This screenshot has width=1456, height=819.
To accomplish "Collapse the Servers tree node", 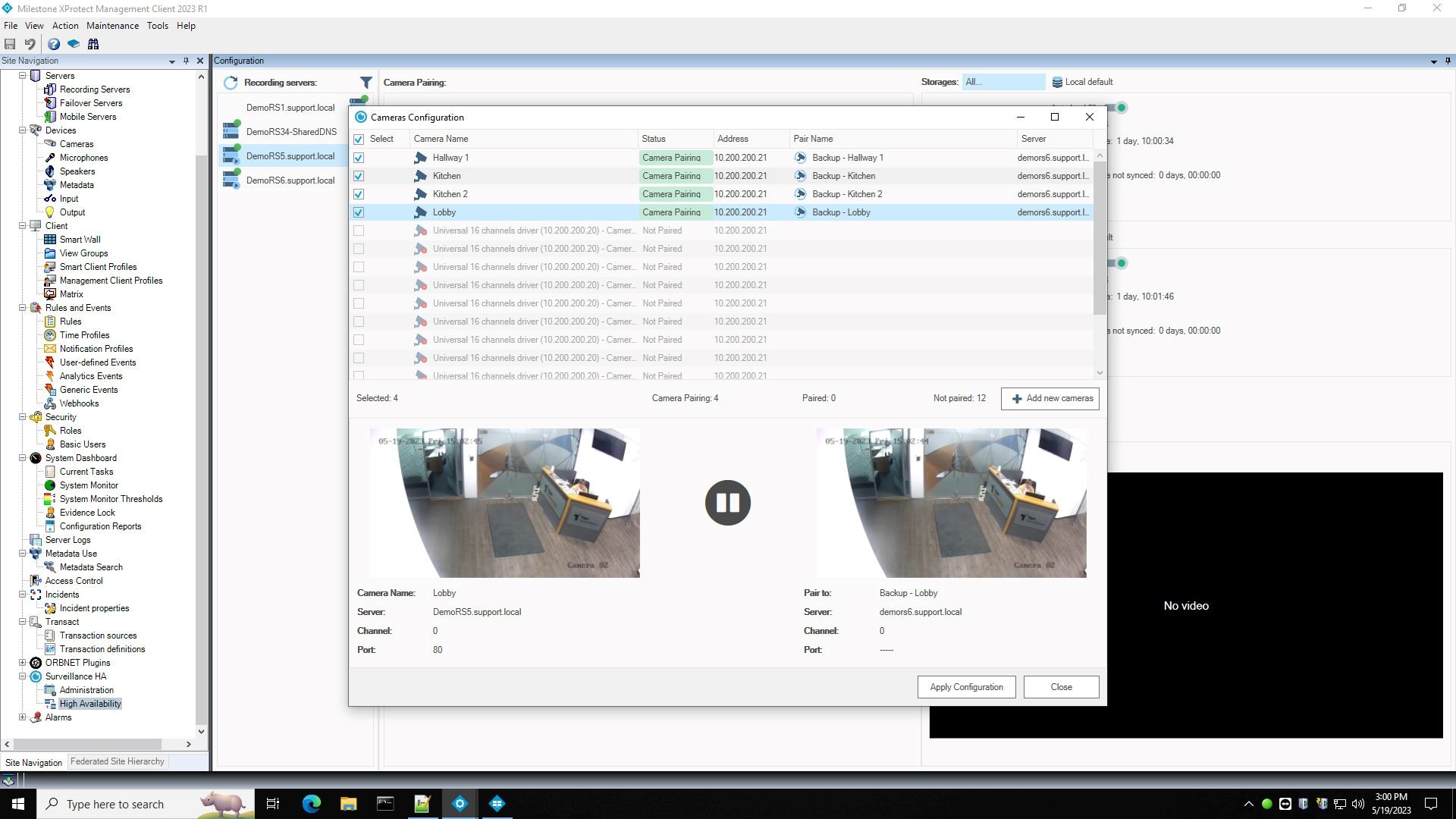I will (x=23, y=76).
